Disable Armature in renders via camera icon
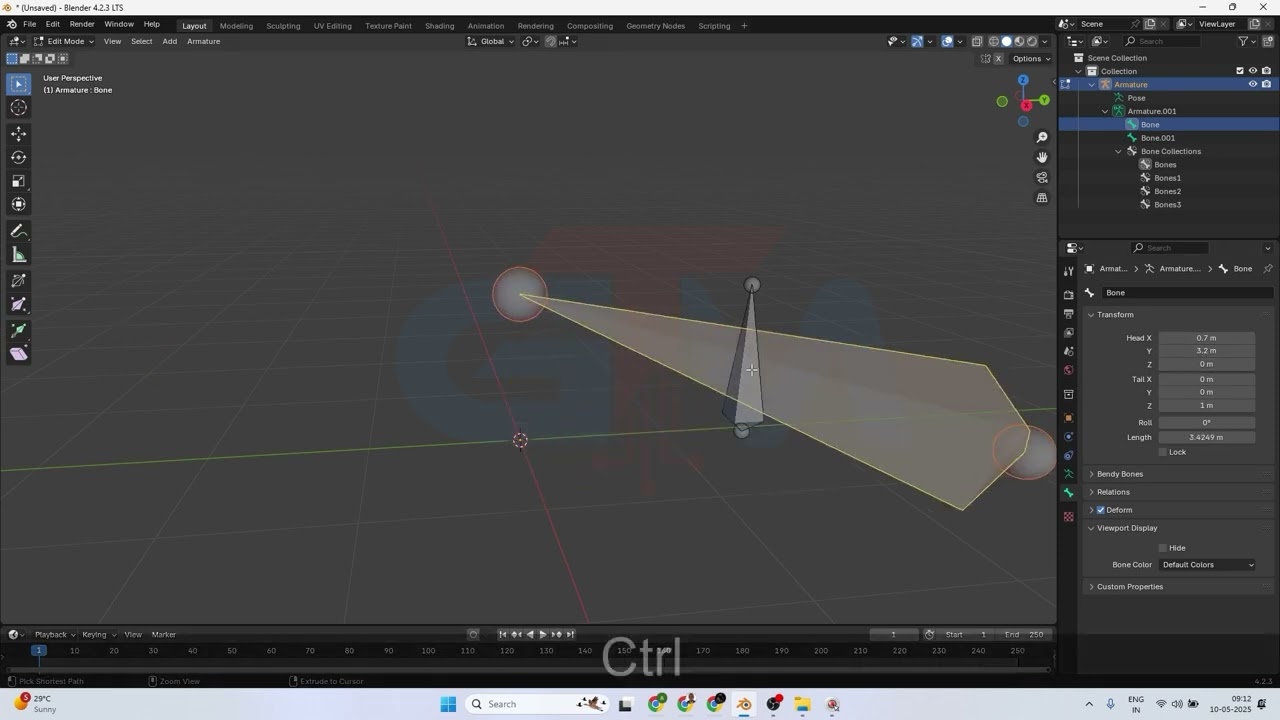This screenshot has width=1280, height=720. point(1266,85)
